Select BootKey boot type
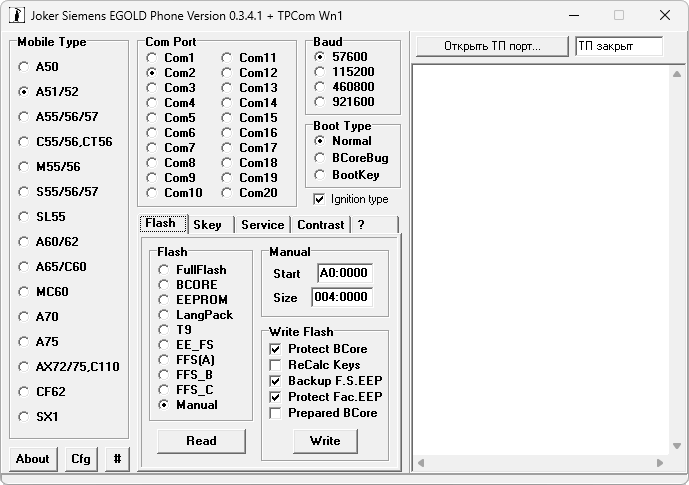This screenshot has width=689, height=485. pyautogui.click(x=347, y=175)
